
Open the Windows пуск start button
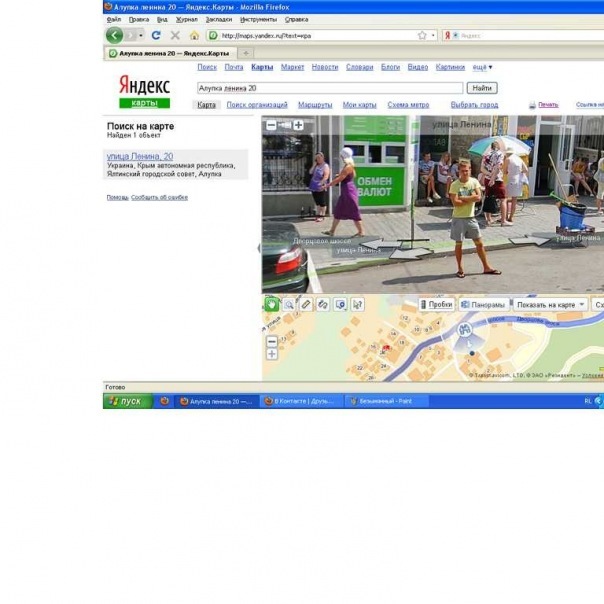tap(127, 401)
